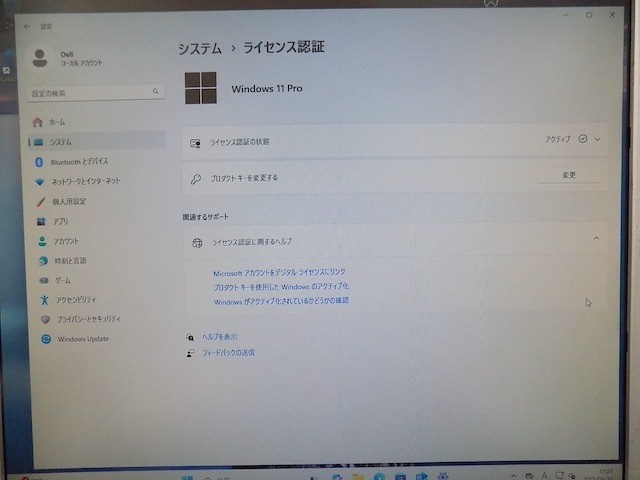640x480 pixels.
Task: Click the Dell user profile avatar
Action: point(40,58)
